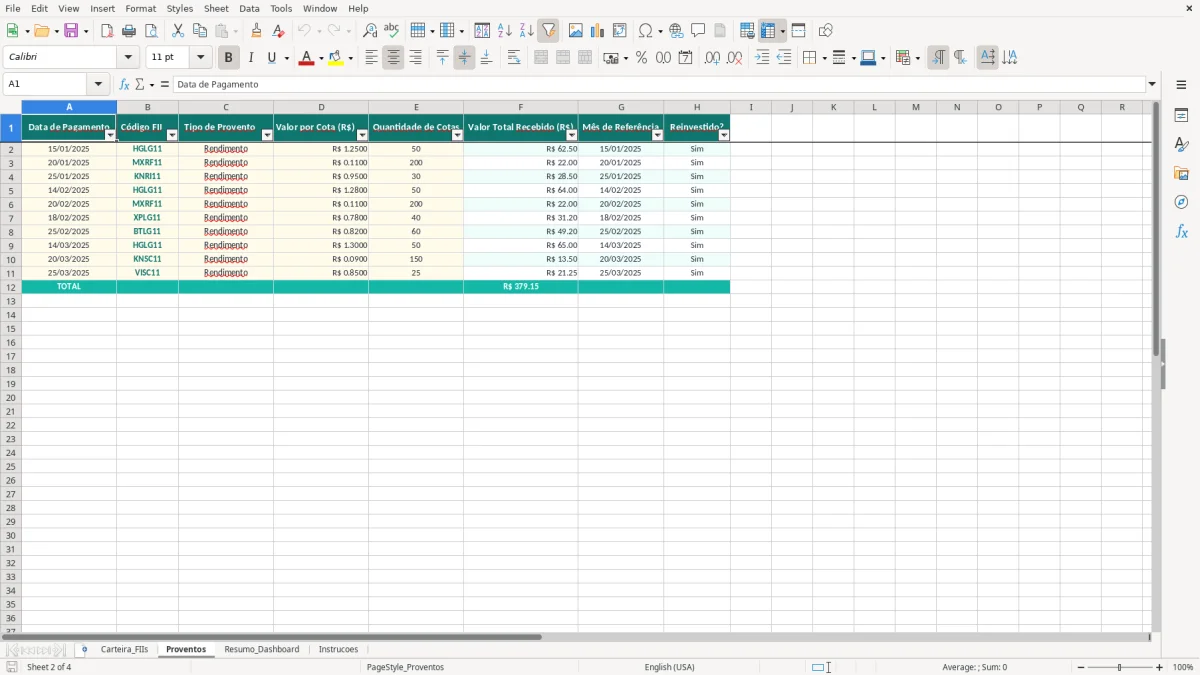Open the sidebar Gallery panel
The width and height of the screenshot is (1200, 675).
coord(1181,173)
